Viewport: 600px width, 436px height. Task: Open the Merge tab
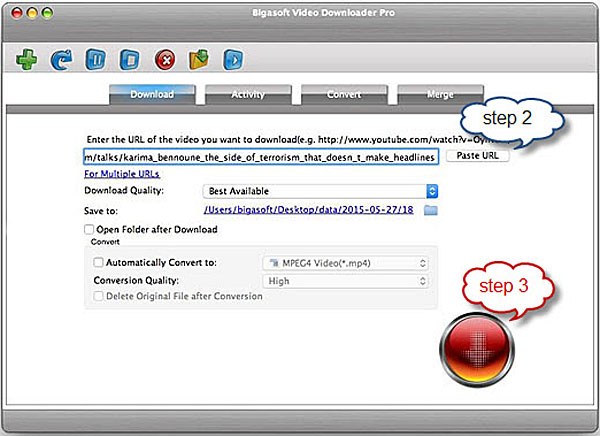click(440, 94)
